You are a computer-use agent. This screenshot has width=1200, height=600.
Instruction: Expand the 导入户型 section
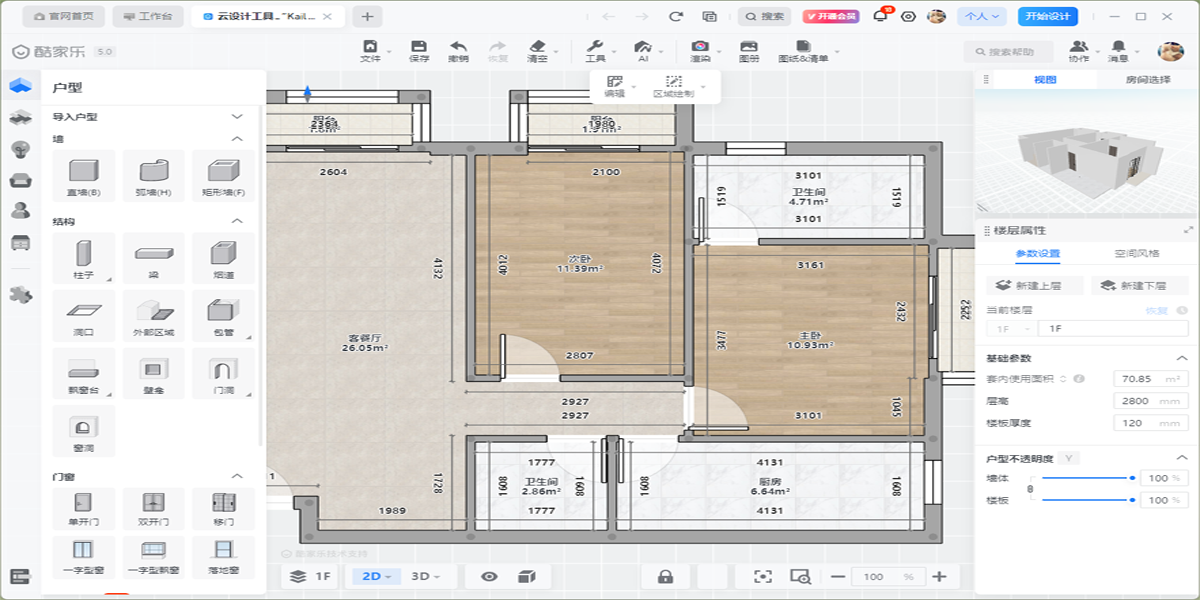click(237, 117)
